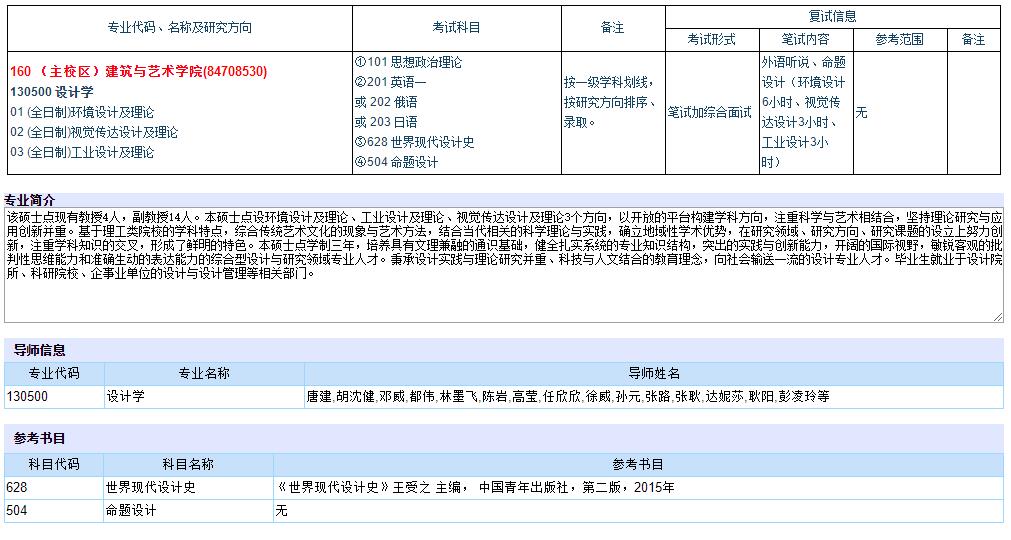The height and width of the screenshot is (540, 1011).
Task: Click the 导师信息 section header
Action: [40, 350]
